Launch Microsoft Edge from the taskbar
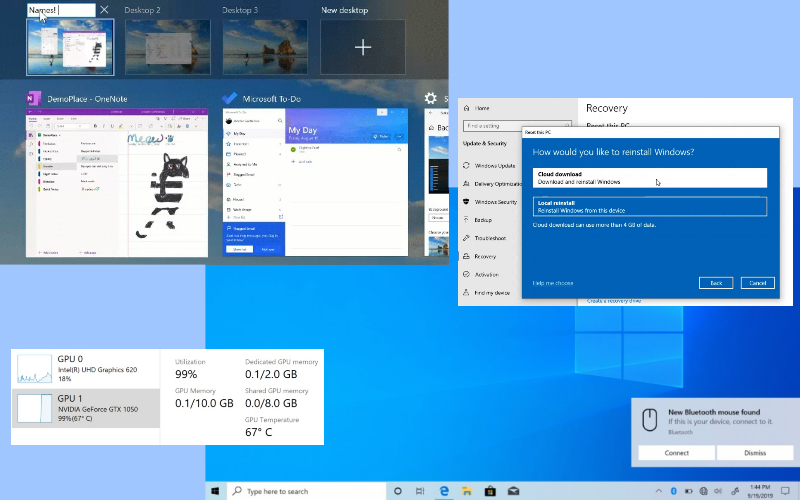The height and width of the screenshot is (500, 800). coord(444,491)
